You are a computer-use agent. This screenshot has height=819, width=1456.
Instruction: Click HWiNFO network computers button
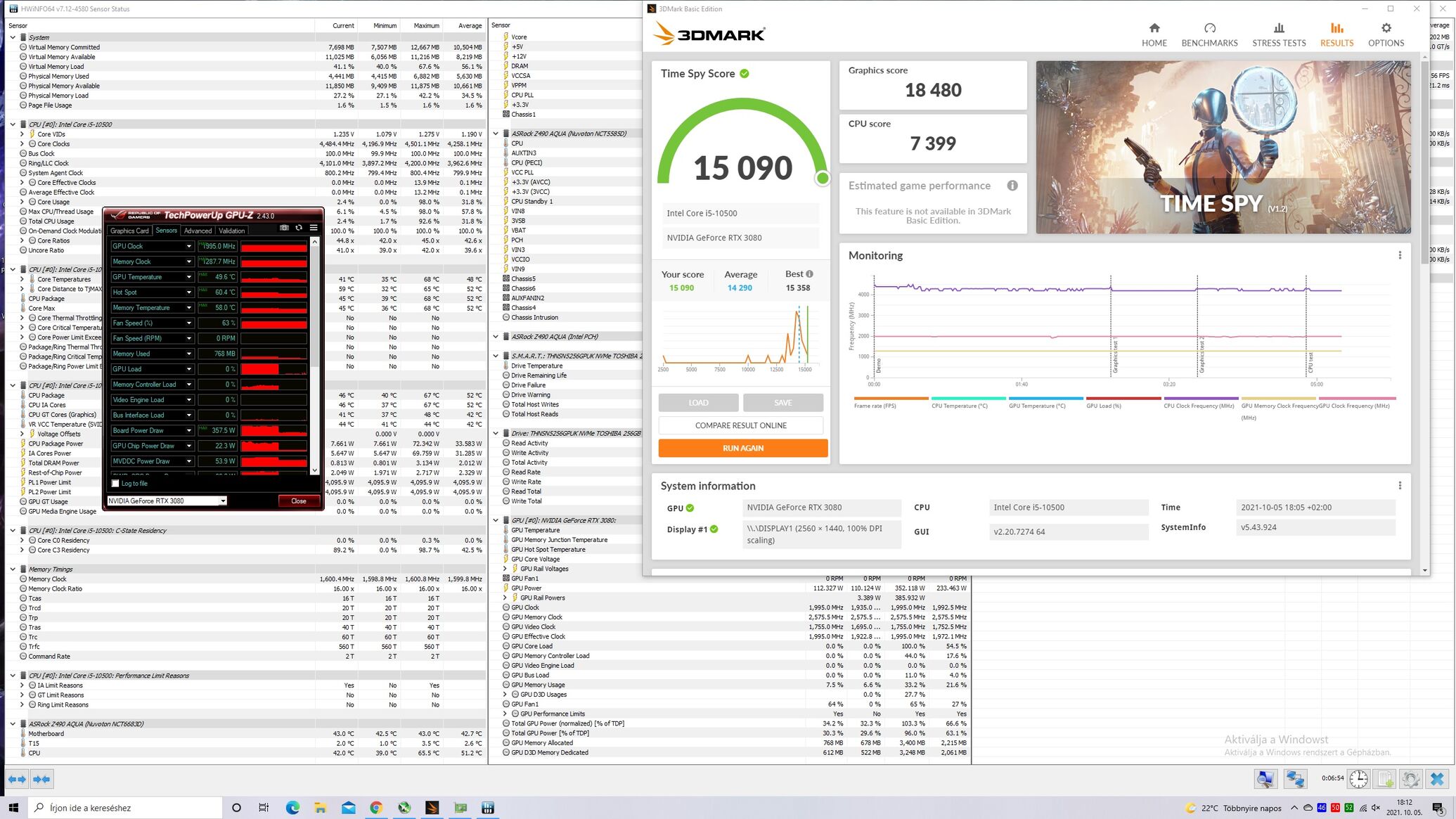click(x=1295, y=779)
